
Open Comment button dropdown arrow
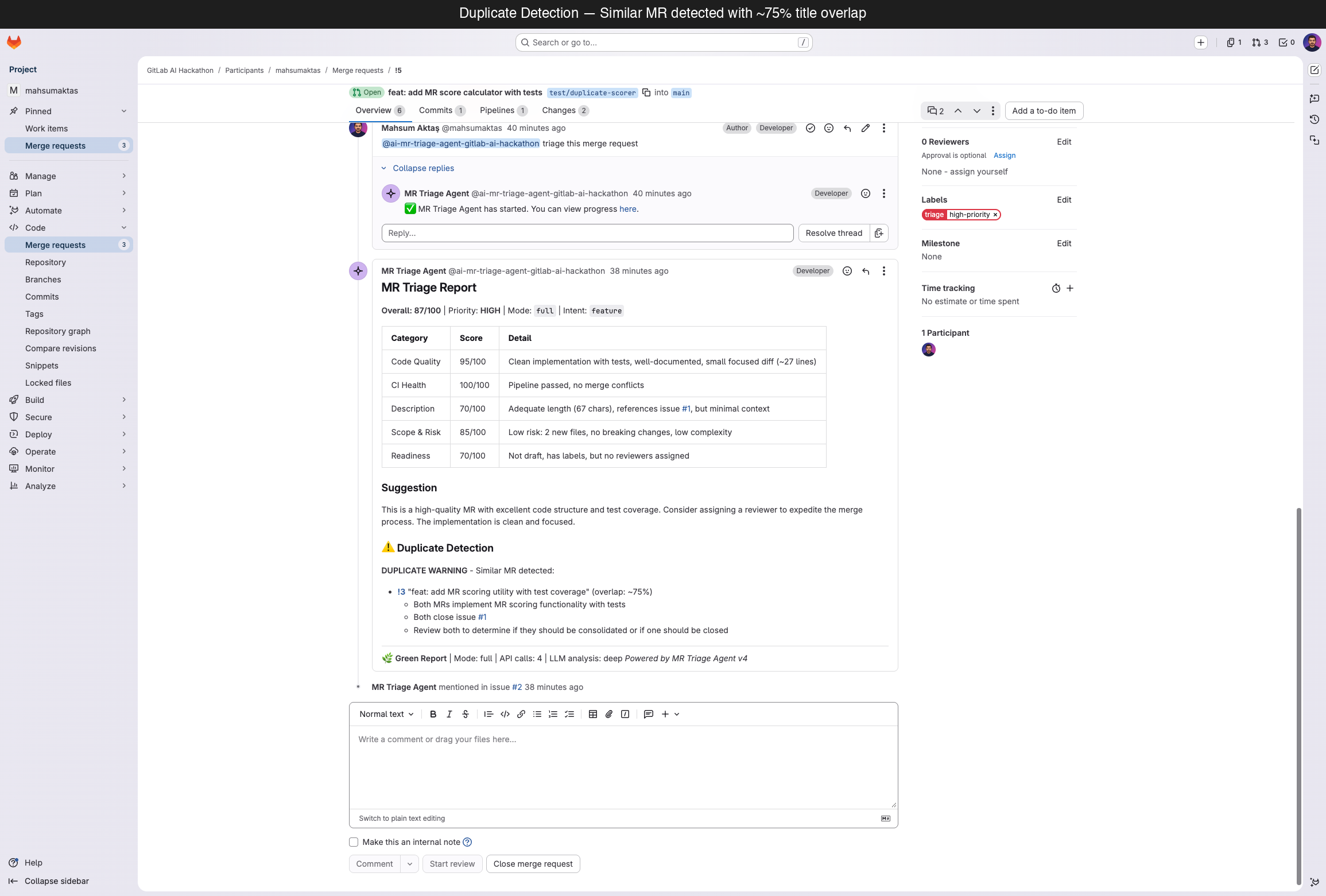click(x=409, y=864)
